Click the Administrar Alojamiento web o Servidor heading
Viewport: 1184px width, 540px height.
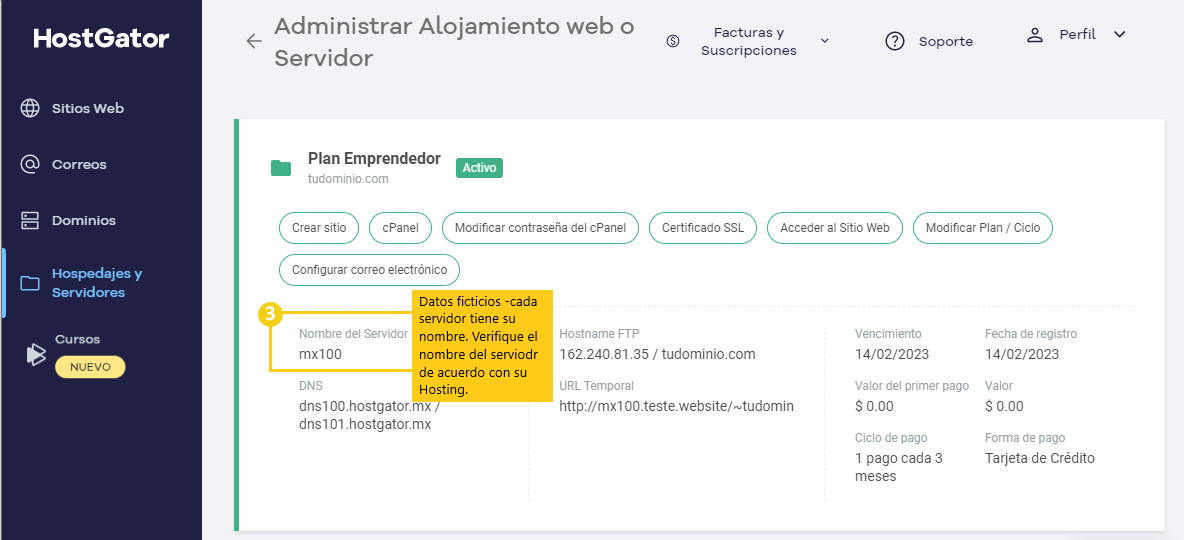click(x=454, y=42)
